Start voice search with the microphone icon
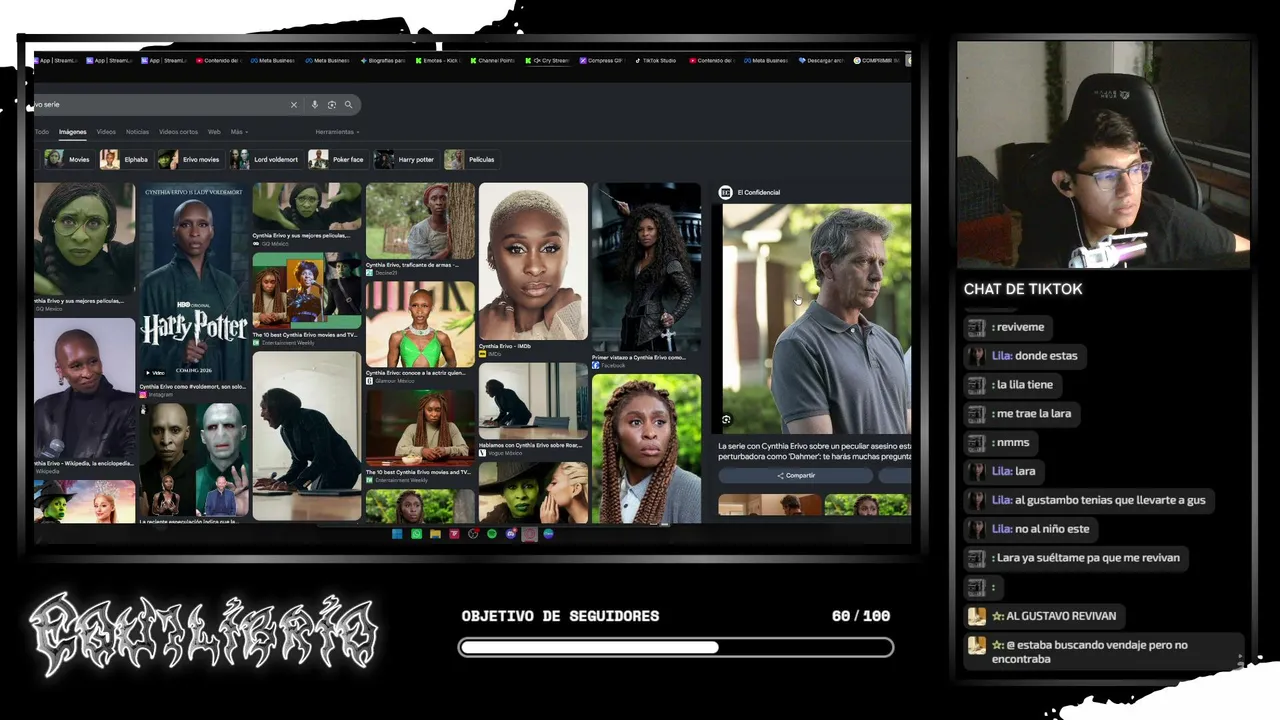Screen dimensions: 1280x720 point(315,104)
